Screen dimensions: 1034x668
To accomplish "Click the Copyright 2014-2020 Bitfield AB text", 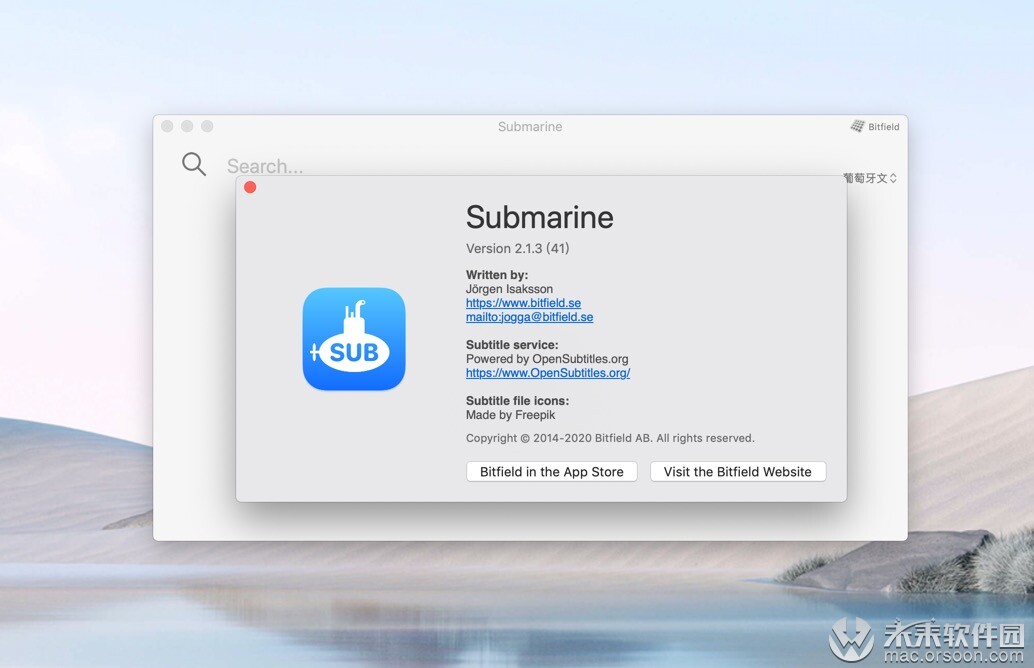I will click(610, 438).
